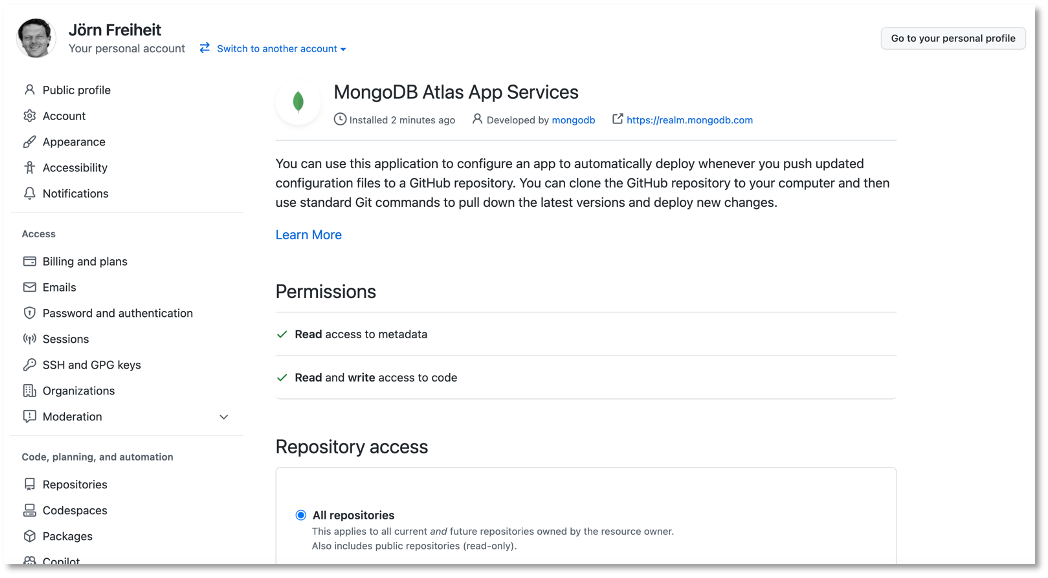Open Repositories settings
Viewport: 1048px width, 578px height.
[x=75, y=484]
